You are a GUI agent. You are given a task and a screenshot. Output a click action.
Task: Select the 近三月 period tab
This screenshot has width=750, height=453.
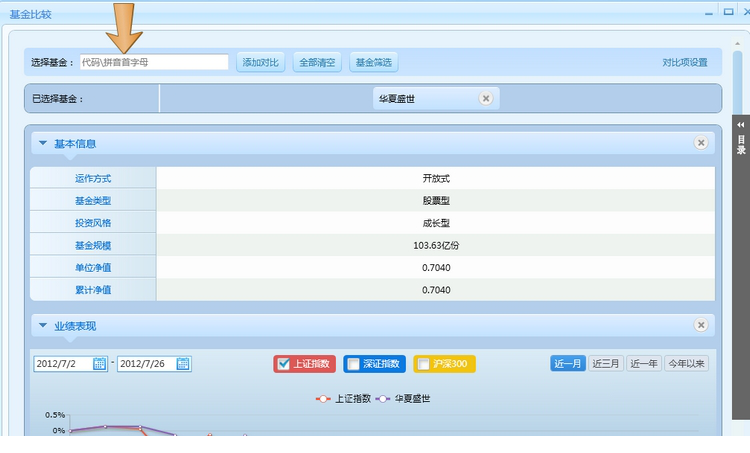pyautogui.click(x=606, y=364)
